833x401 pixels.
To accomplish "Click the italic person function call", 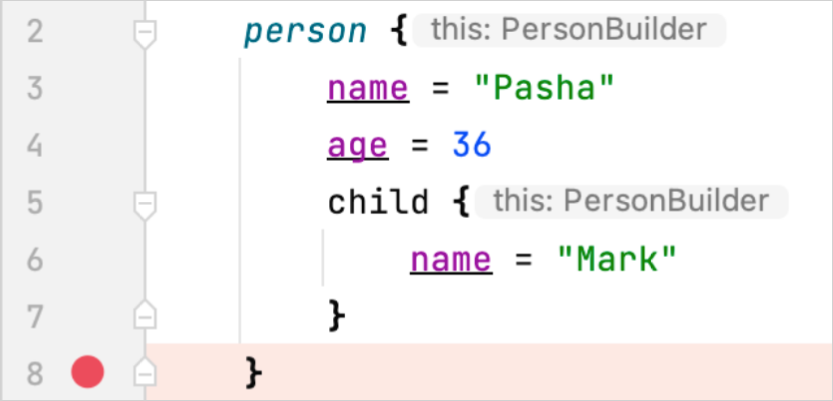I will click(305, 33).
